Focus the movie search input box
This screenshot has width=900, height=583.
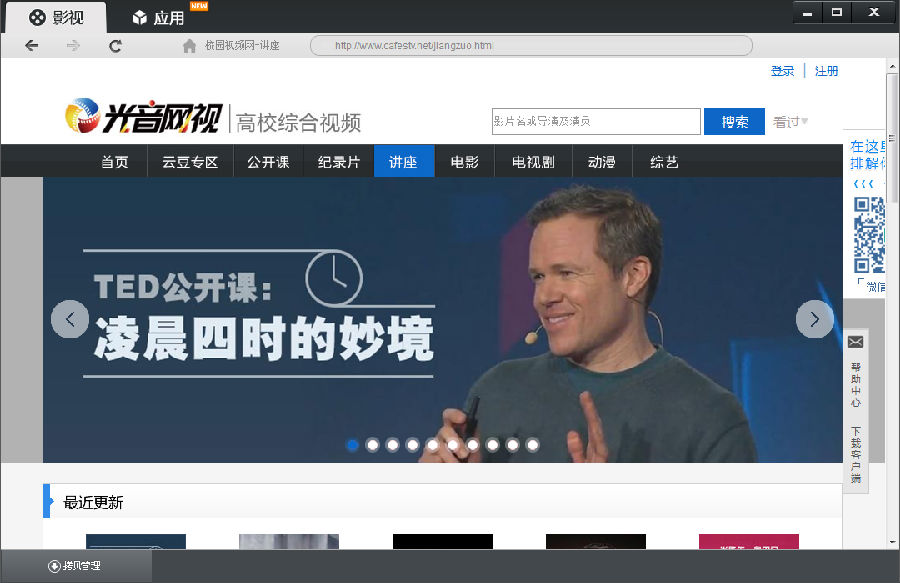click(596, 121)
